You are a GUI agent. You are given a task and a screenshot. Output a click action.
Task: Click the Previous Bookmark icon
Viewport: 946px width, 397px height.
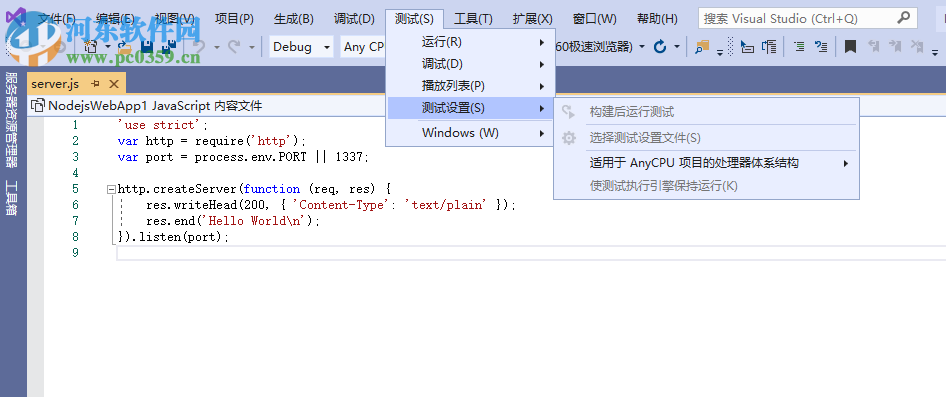(x=873, y=46)
